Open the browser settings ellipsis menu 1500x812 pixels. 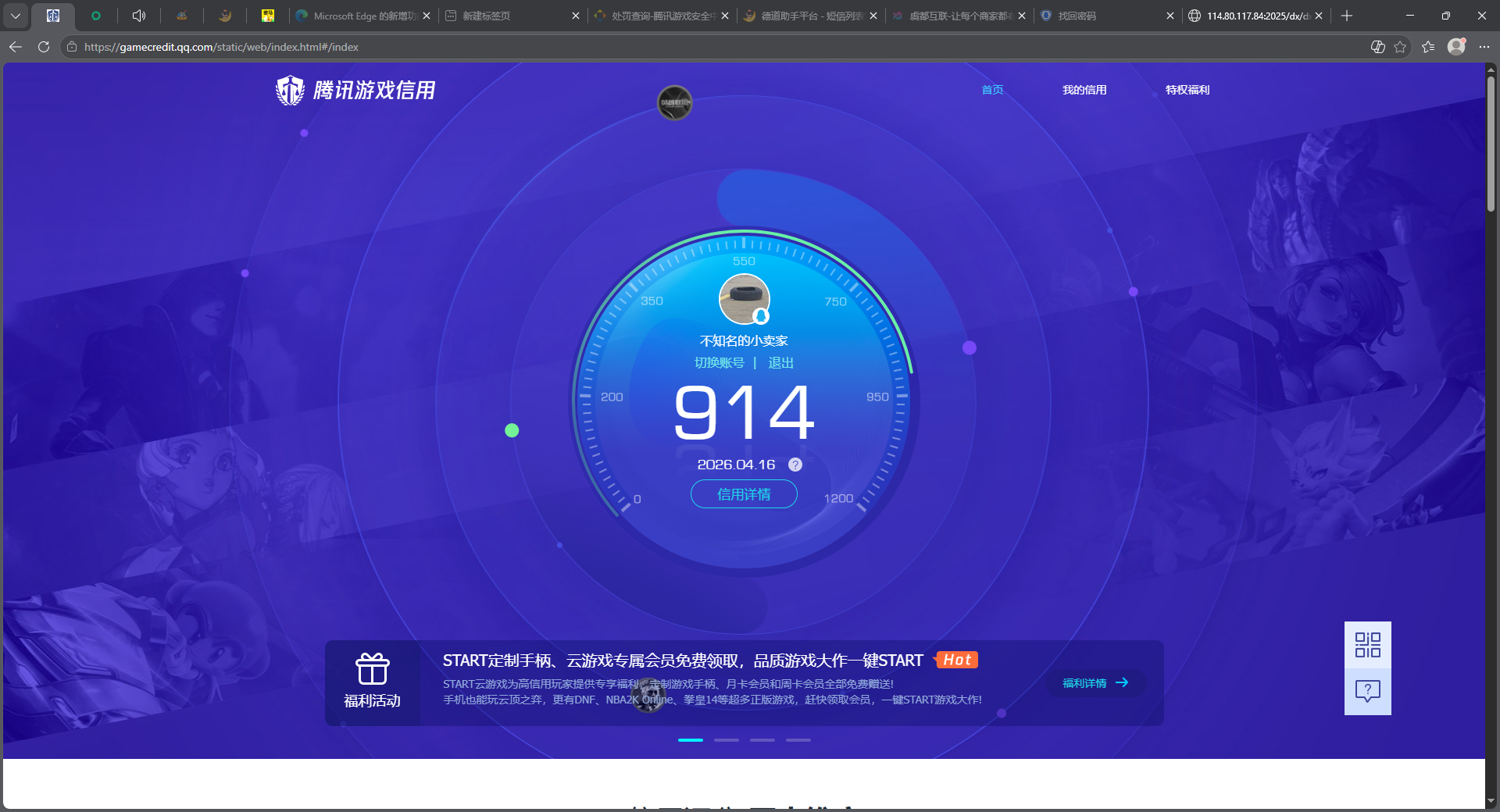click(1484, 47)
